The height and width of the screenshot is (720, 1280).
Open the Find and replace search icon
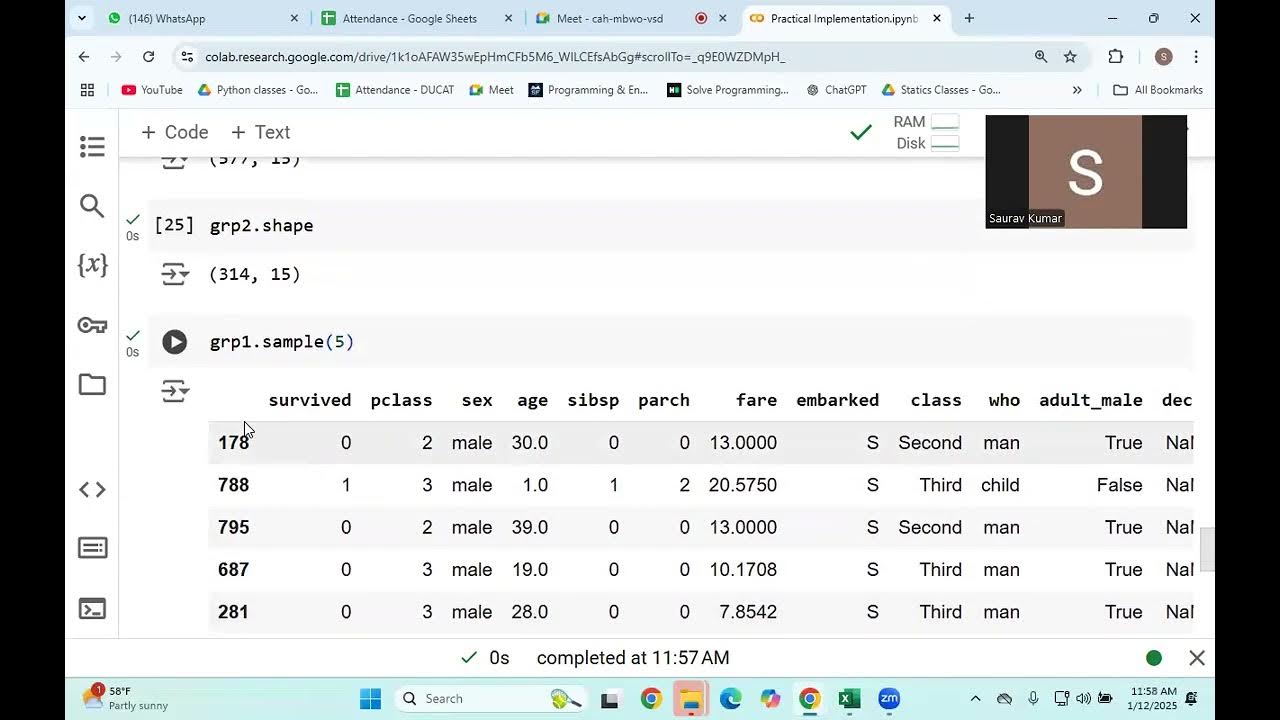coord(92,206)
